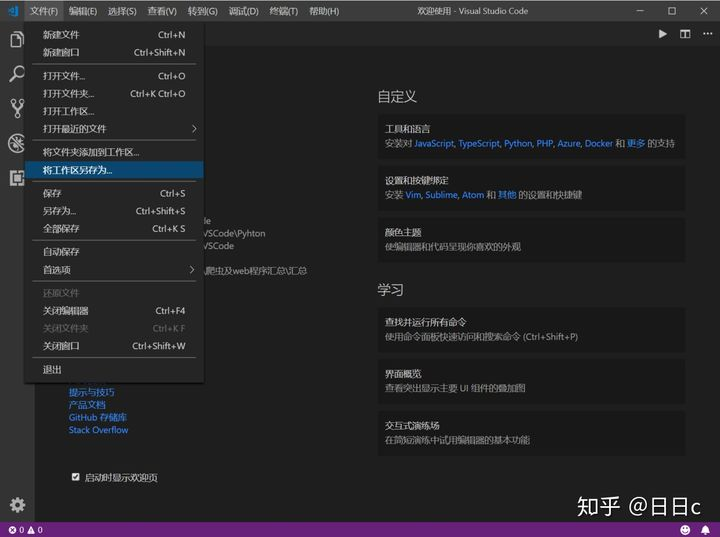
Task: Click the Python link
Action: (518, 143)
